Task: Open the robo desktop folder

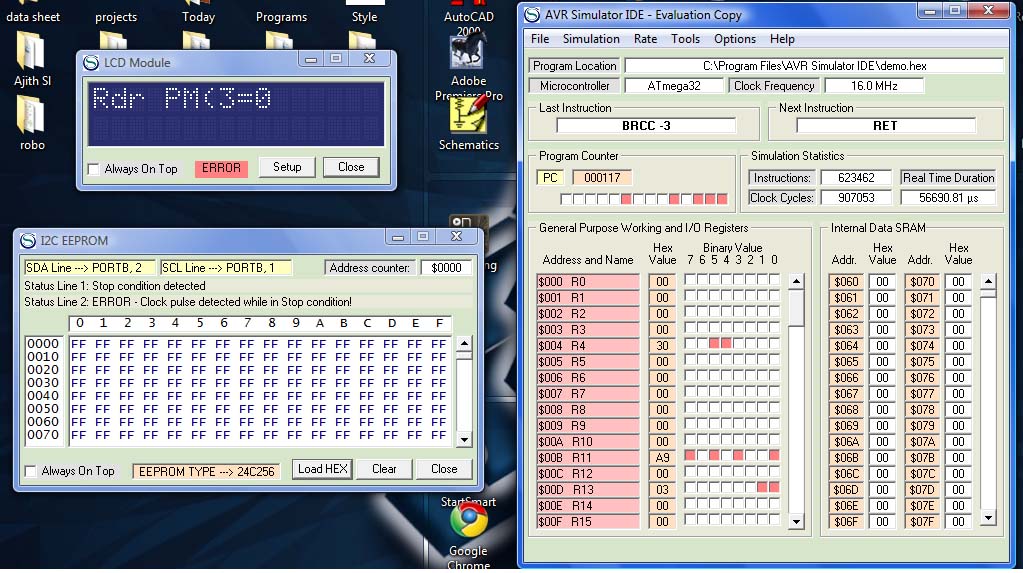Action: [x=32, y=123]
